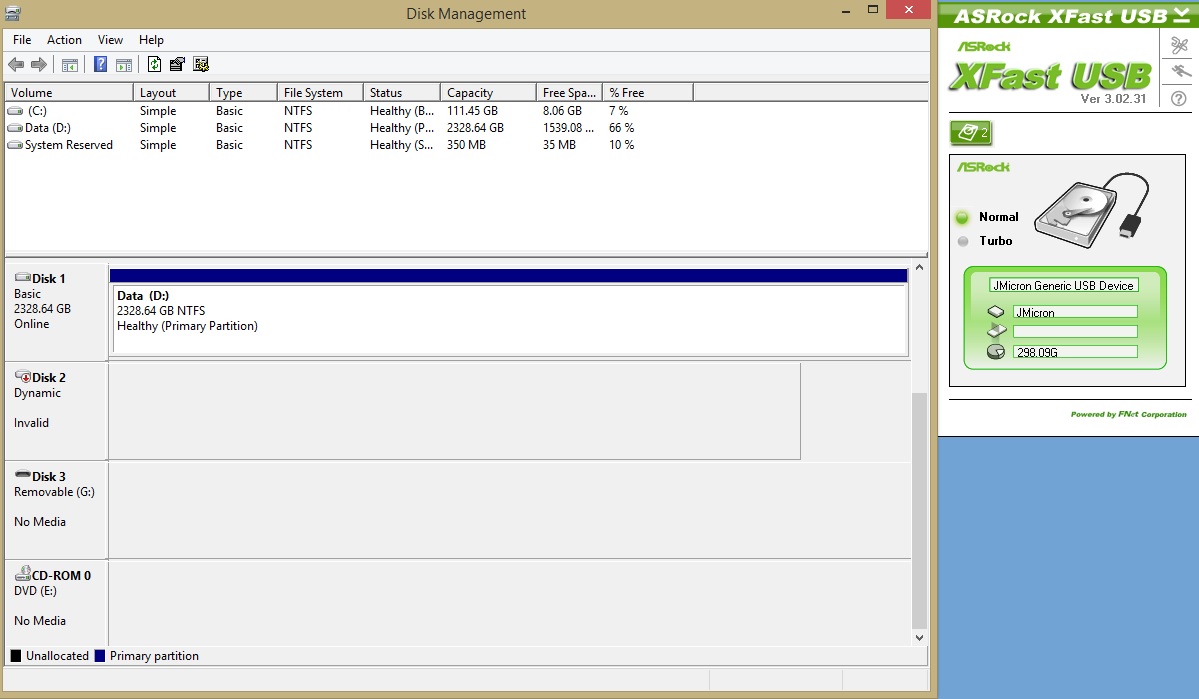Open the View menu
The height and width of the screenshot is (699, 1199).
pyautogui.click(x=110, y=40)
